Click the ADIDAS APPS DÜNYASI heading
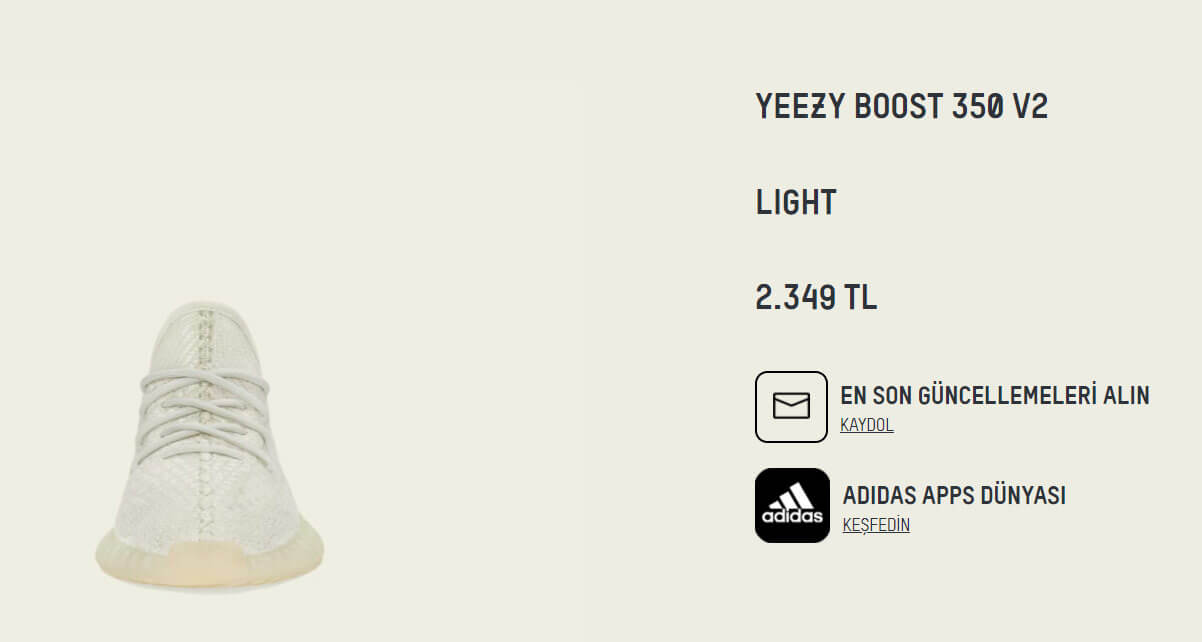 coord(954,495)
